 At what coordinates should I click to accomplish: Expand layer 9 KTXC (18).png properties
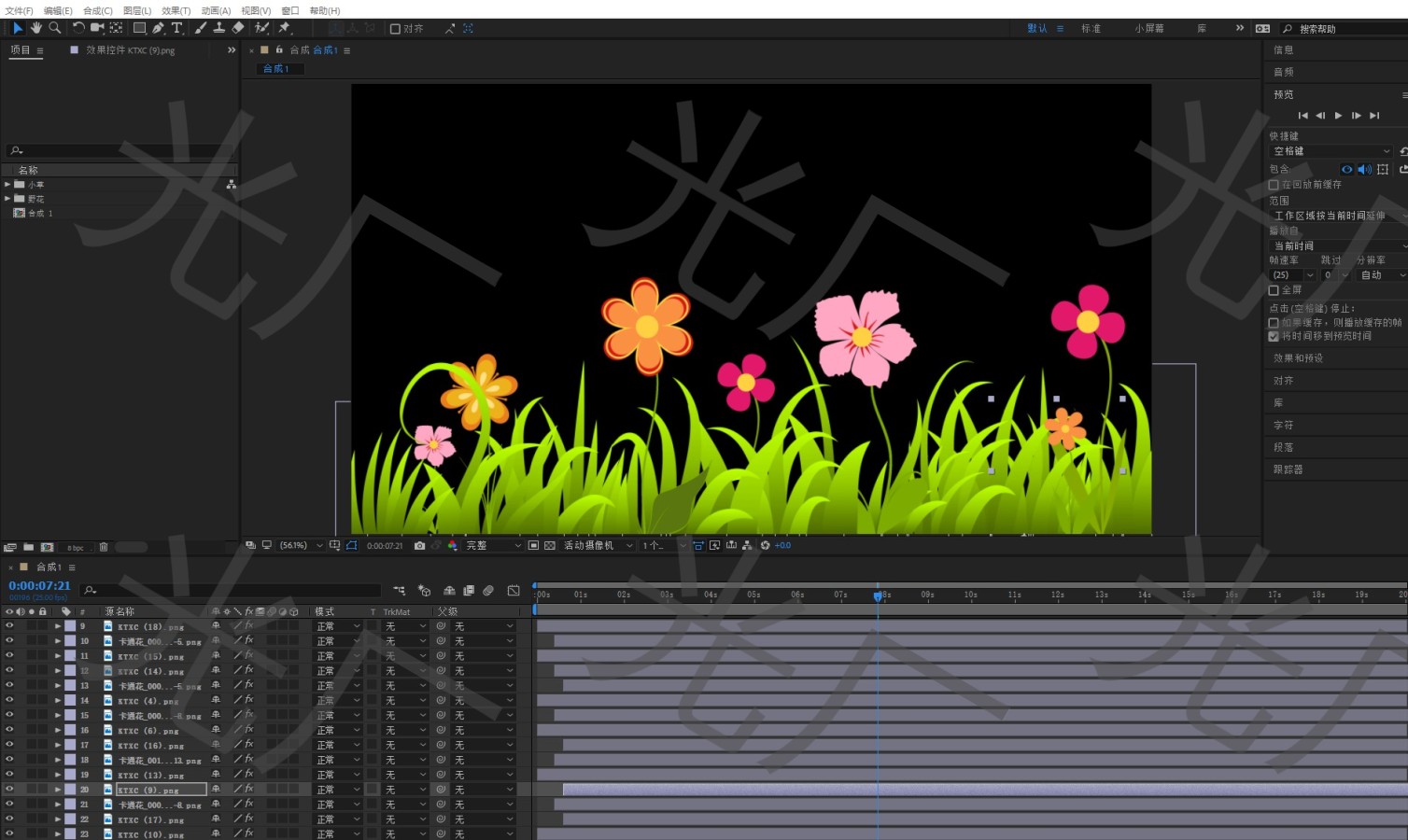(x=58, y=626)
